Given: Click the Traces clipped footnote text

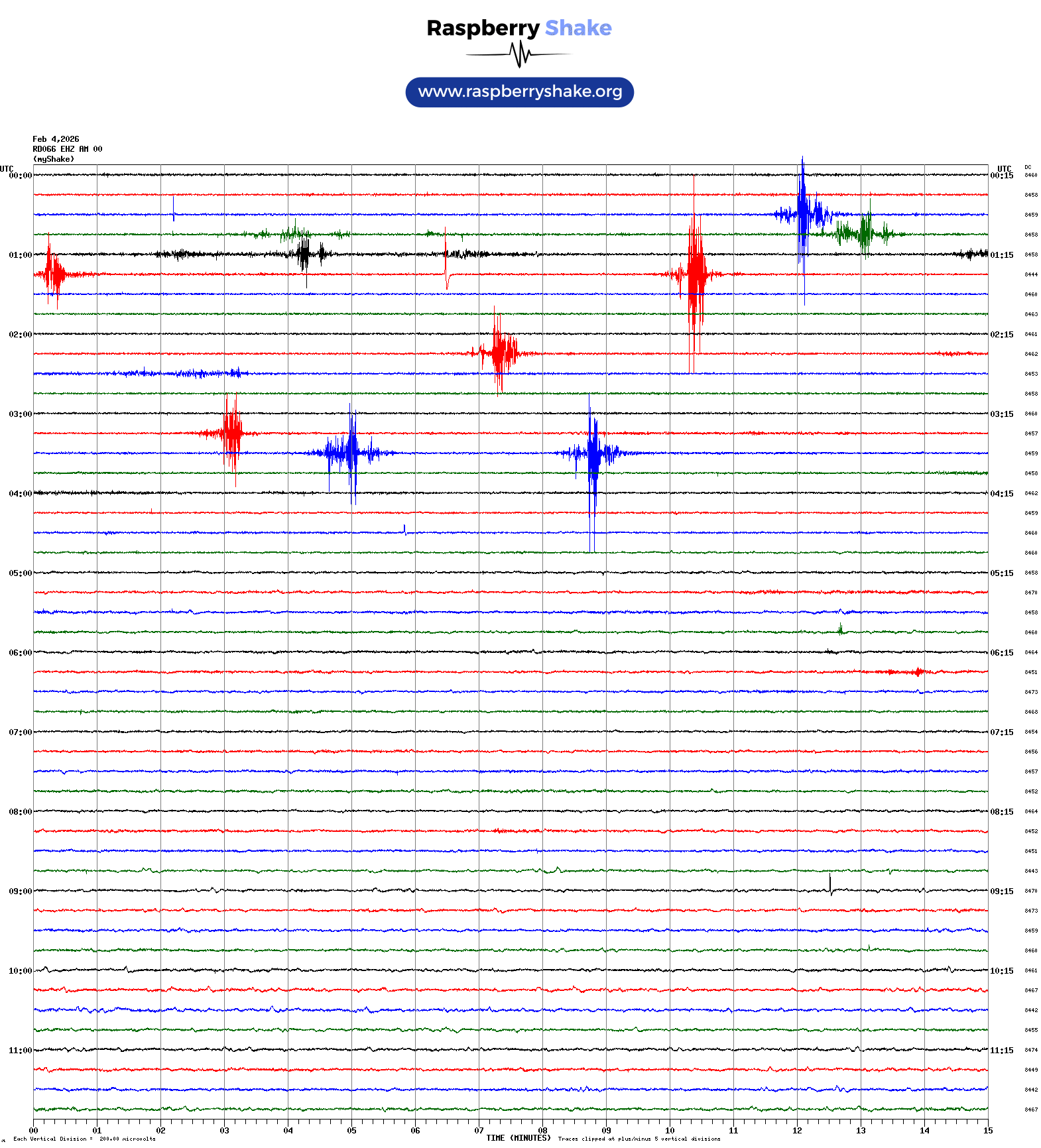Looking at the screenshot, I should tap(639, 1139).
